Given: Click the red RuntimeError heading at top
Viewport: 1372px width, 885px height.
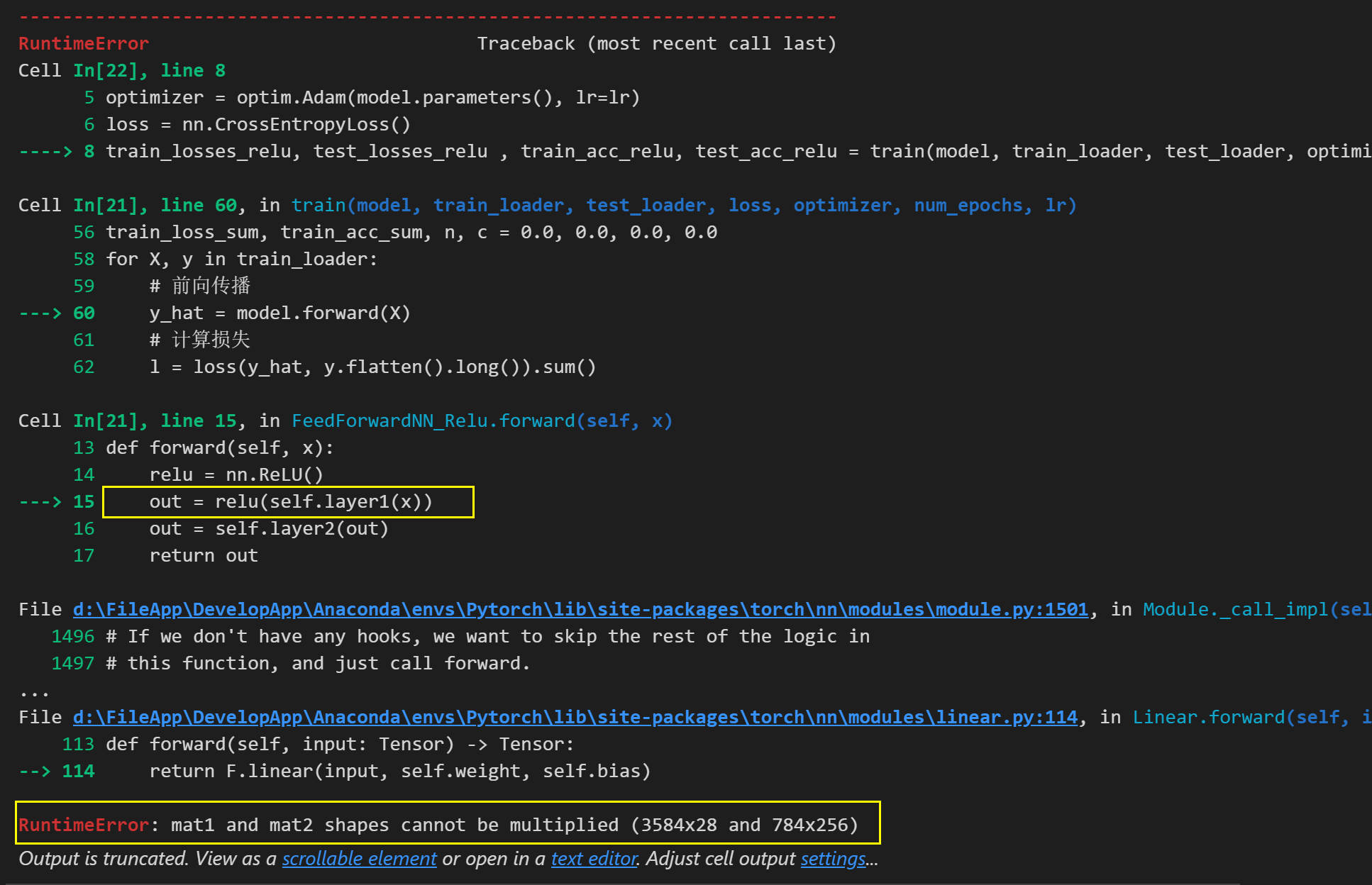Looking at the screenshot, I should click(x=84, y=43).
